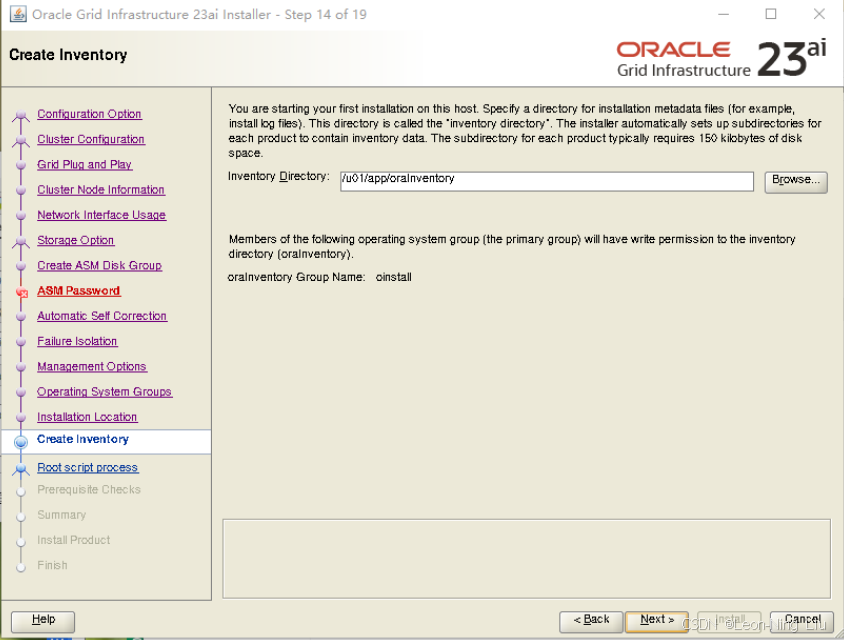Viewport: 844px width, 640px height.
Task: Proceed with the Next button
Action: tap(657, 621)
